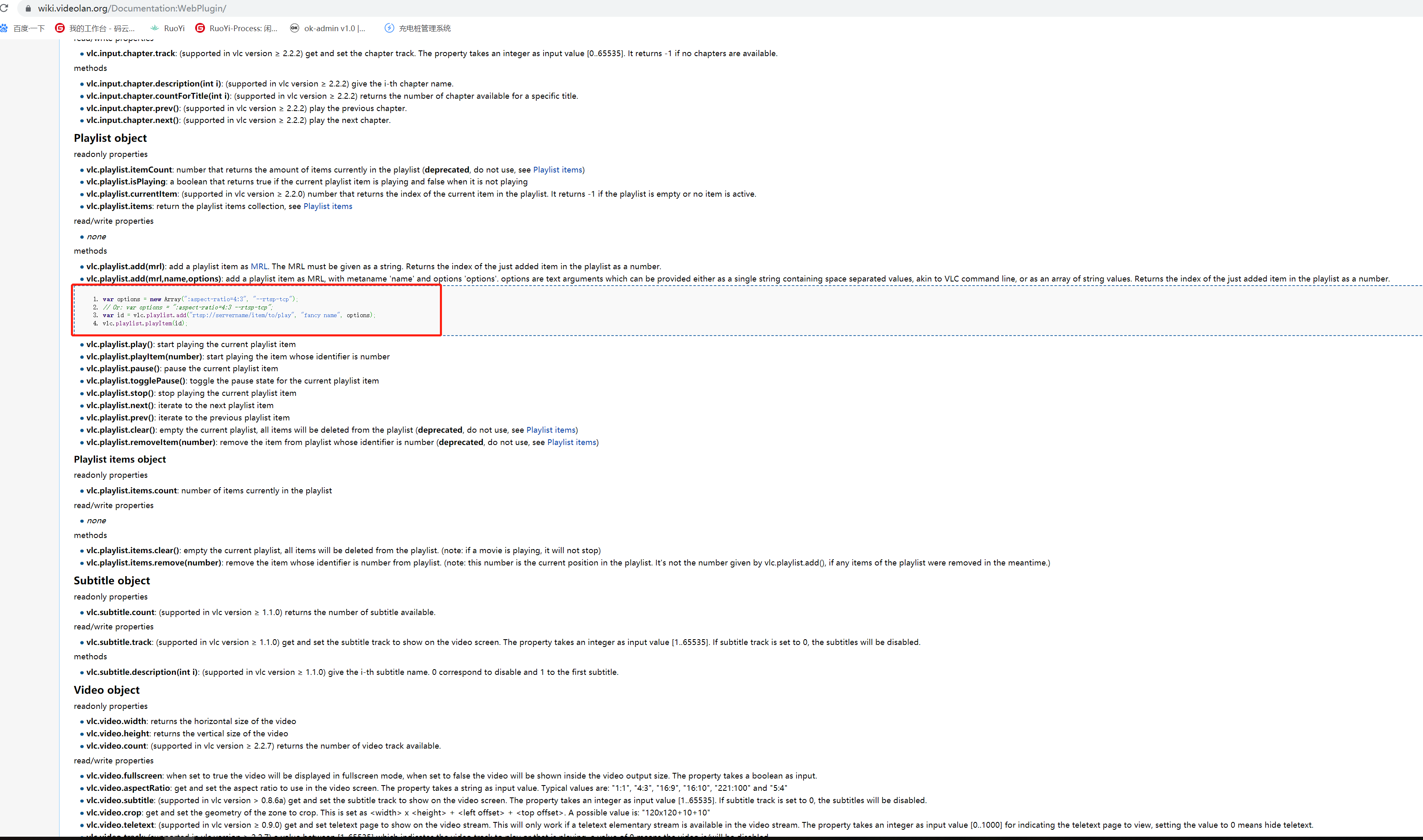Image resolution: width=1423 pixels, height=840 pixels.
Task: Open the ok-admin v1.0 bookmark
Action: (x=328, y=28)
